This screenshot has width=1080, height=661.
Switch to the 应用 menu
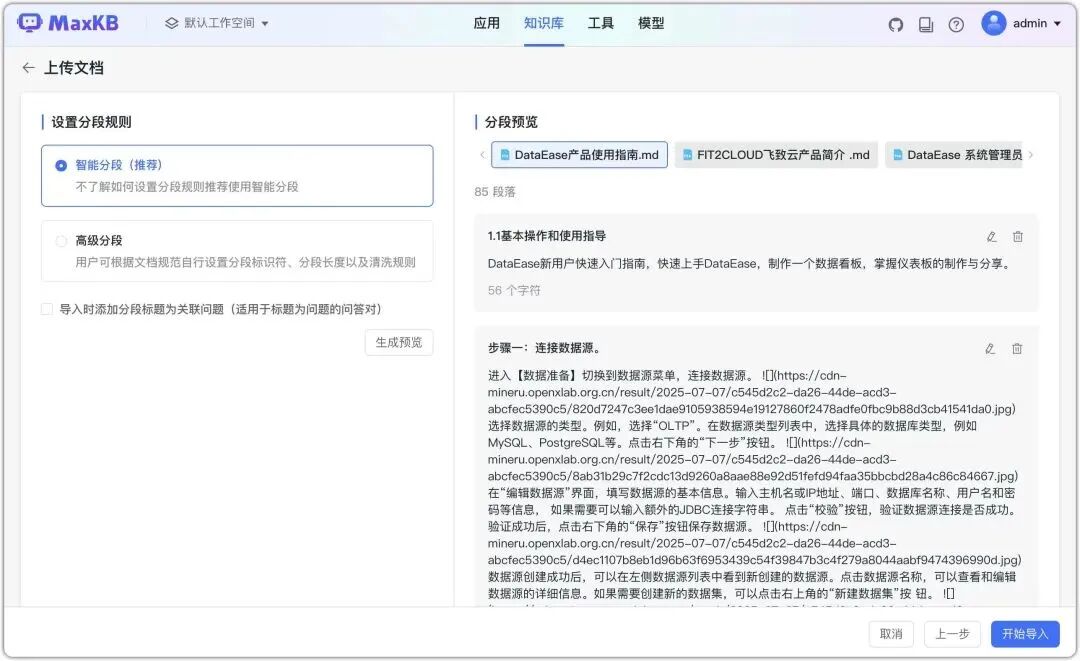point(486,23)
